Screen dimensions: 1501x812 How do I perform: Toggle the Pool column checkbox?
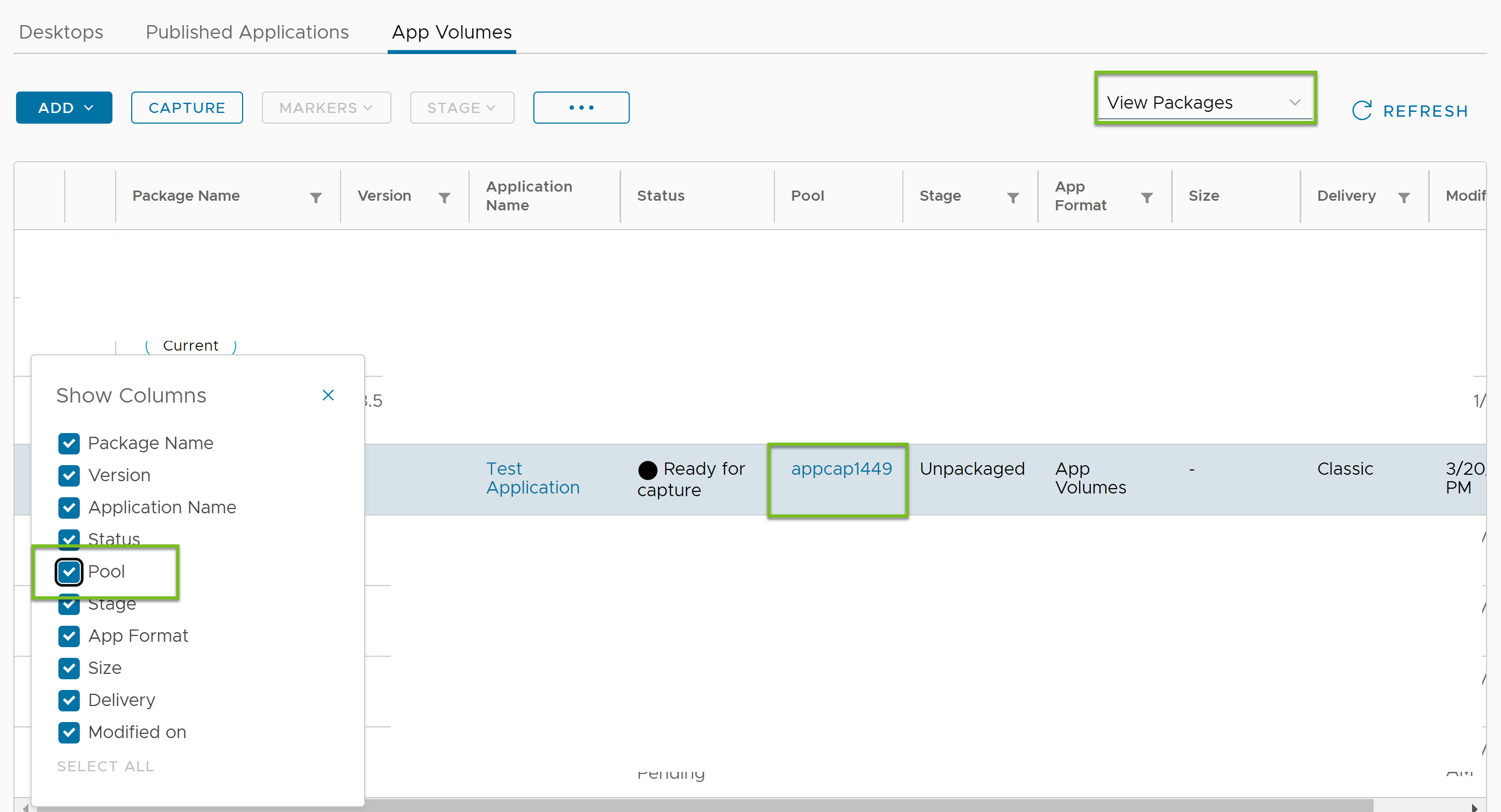[x=69, y=571]
